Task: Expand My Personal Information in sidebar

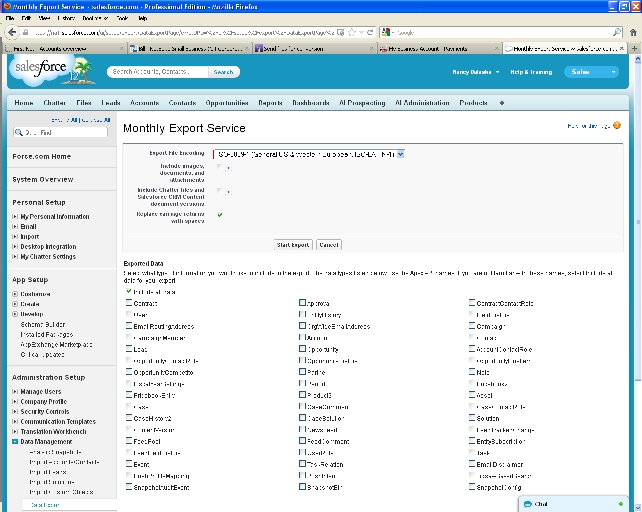Action: pyautogui.click(x=15, y=216)
